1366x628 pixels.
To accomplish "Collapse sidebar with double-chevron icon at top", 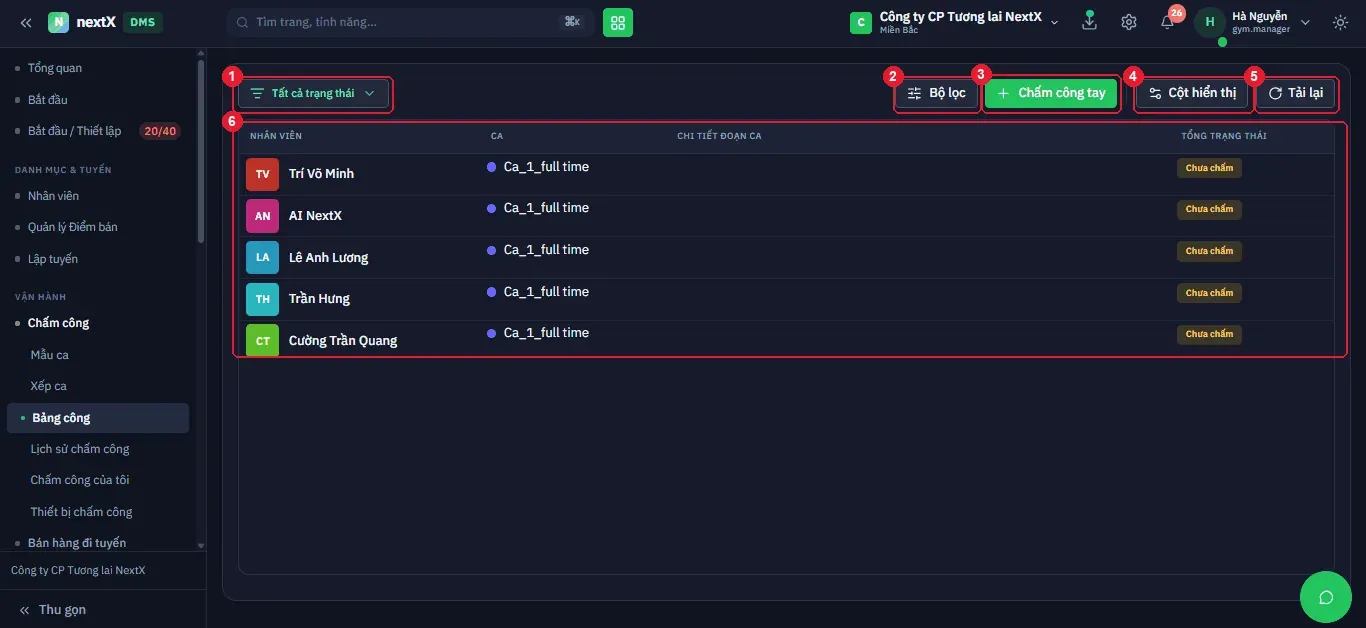I will click(26, 22).
